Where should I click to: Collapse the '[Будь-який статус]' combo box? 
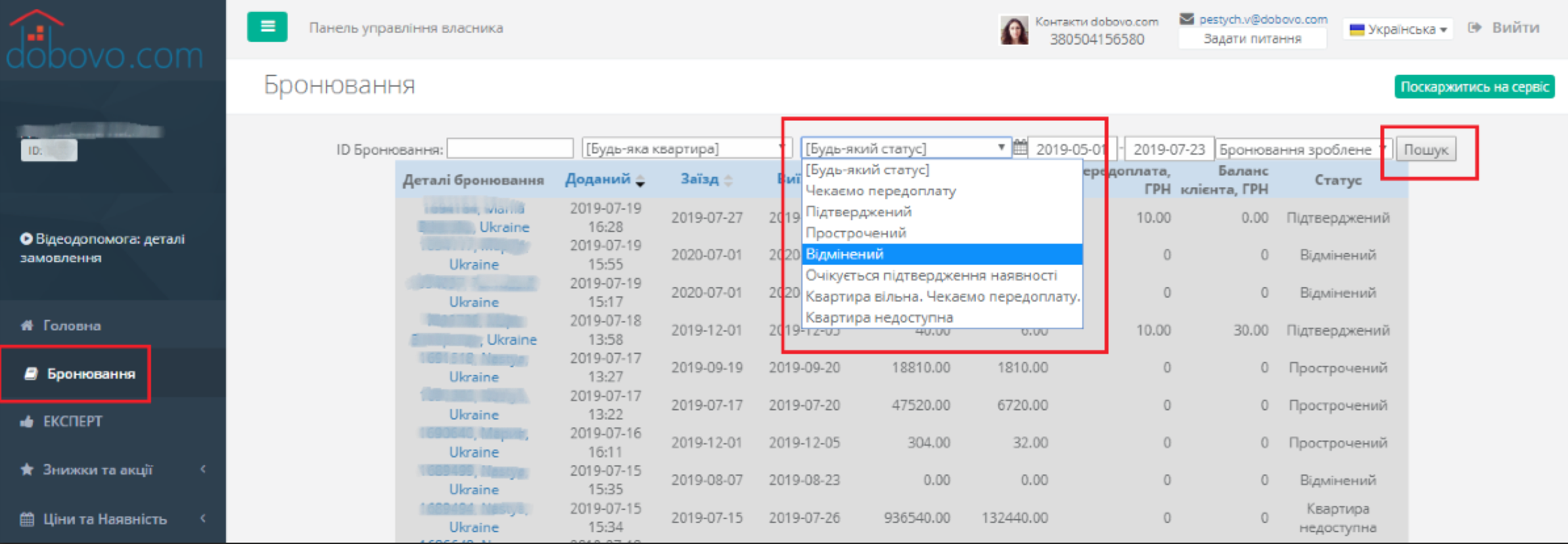point(906,148)
